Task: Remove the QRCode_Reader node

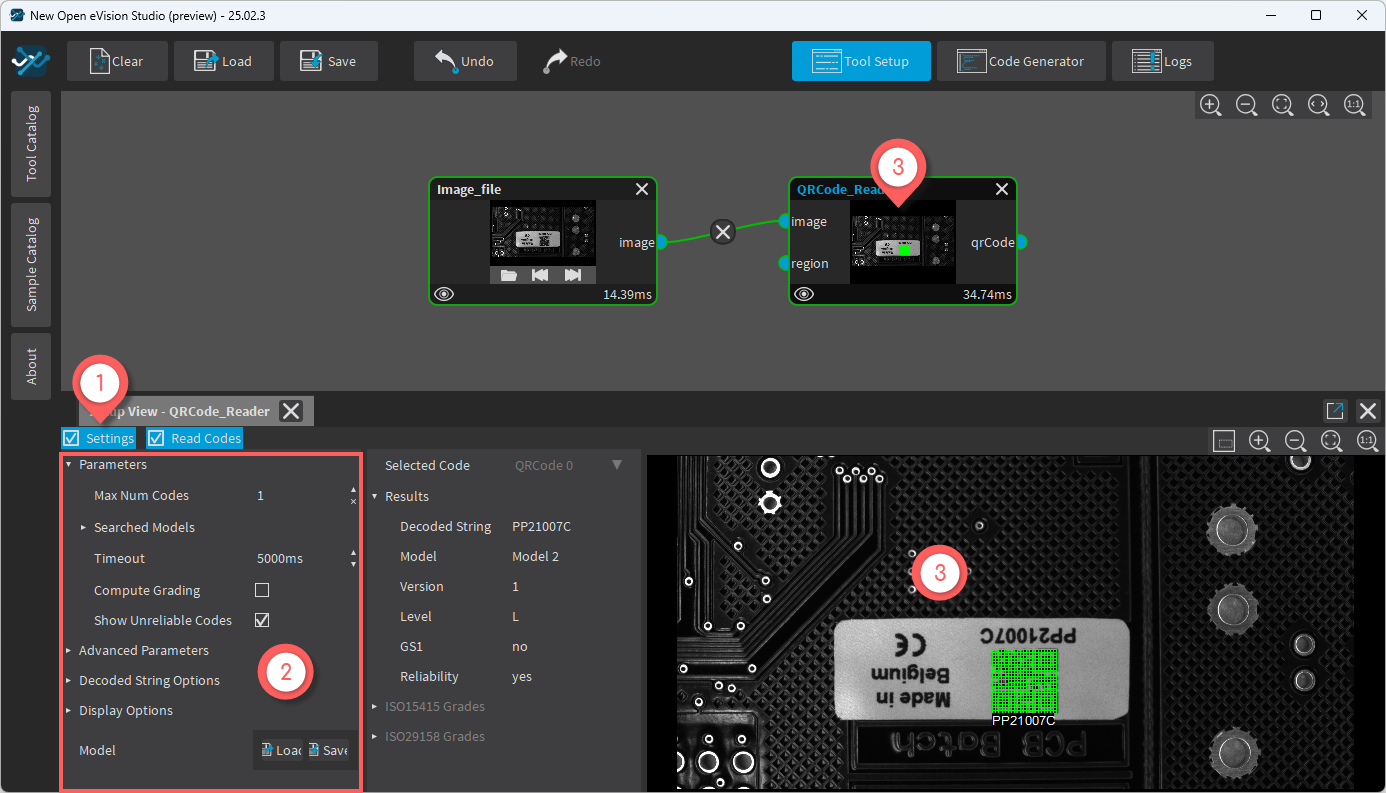Action: [x=1002, y=189]
